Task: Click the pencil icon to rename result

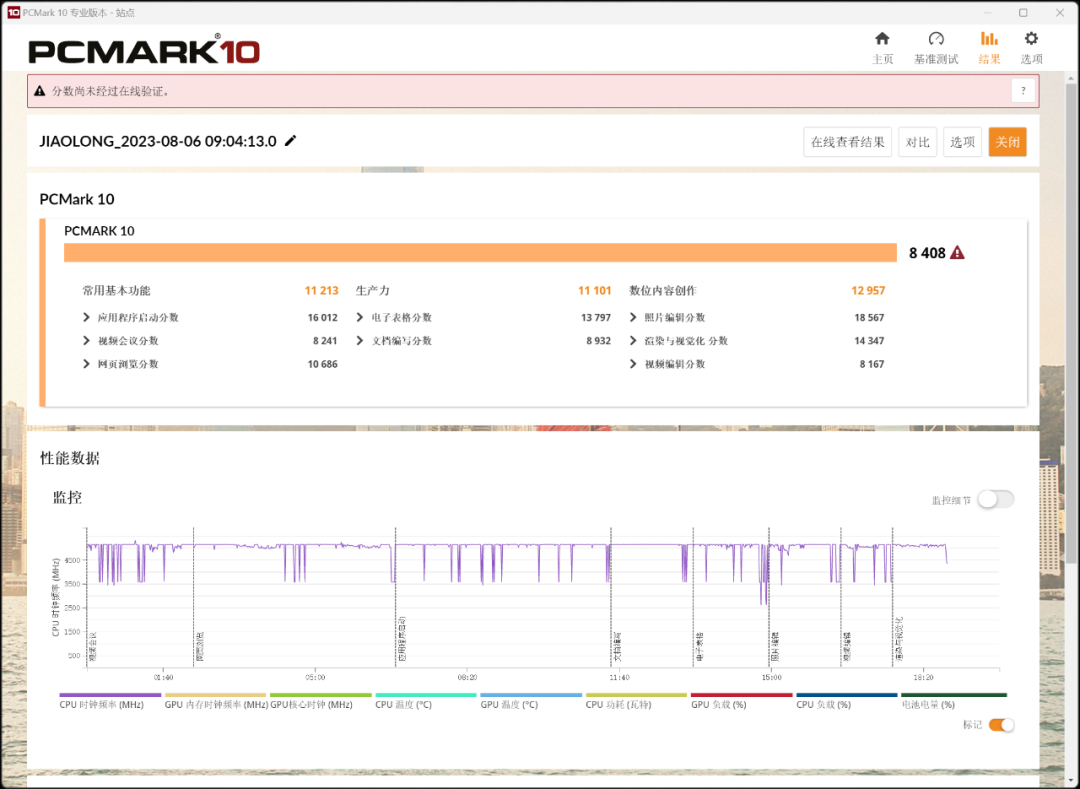Action: coord(291,141)
